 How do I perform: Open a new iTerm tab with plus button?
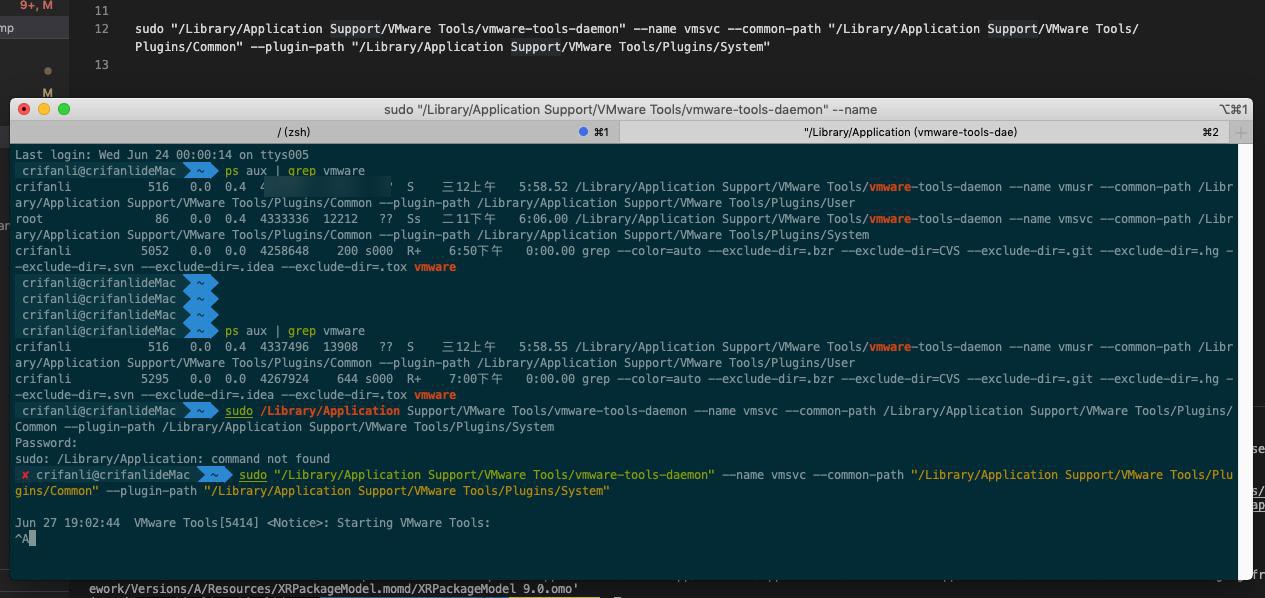1241,132
